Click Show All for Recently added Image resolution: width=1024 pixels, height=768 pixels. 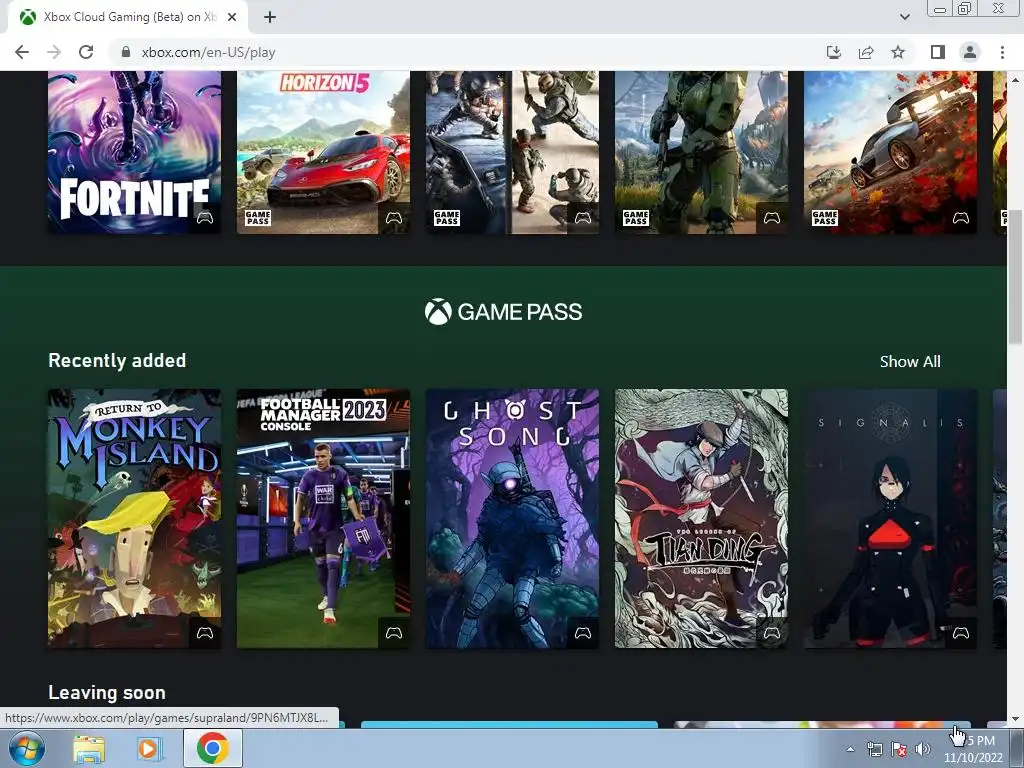(x=910, y=361)
